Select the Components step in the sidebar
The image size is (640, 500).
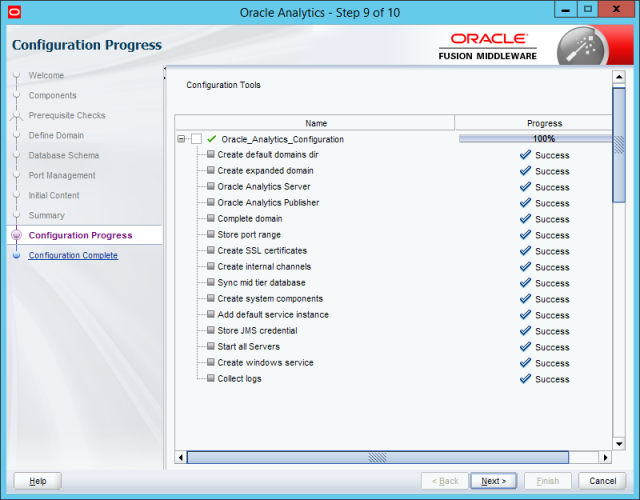53,96
